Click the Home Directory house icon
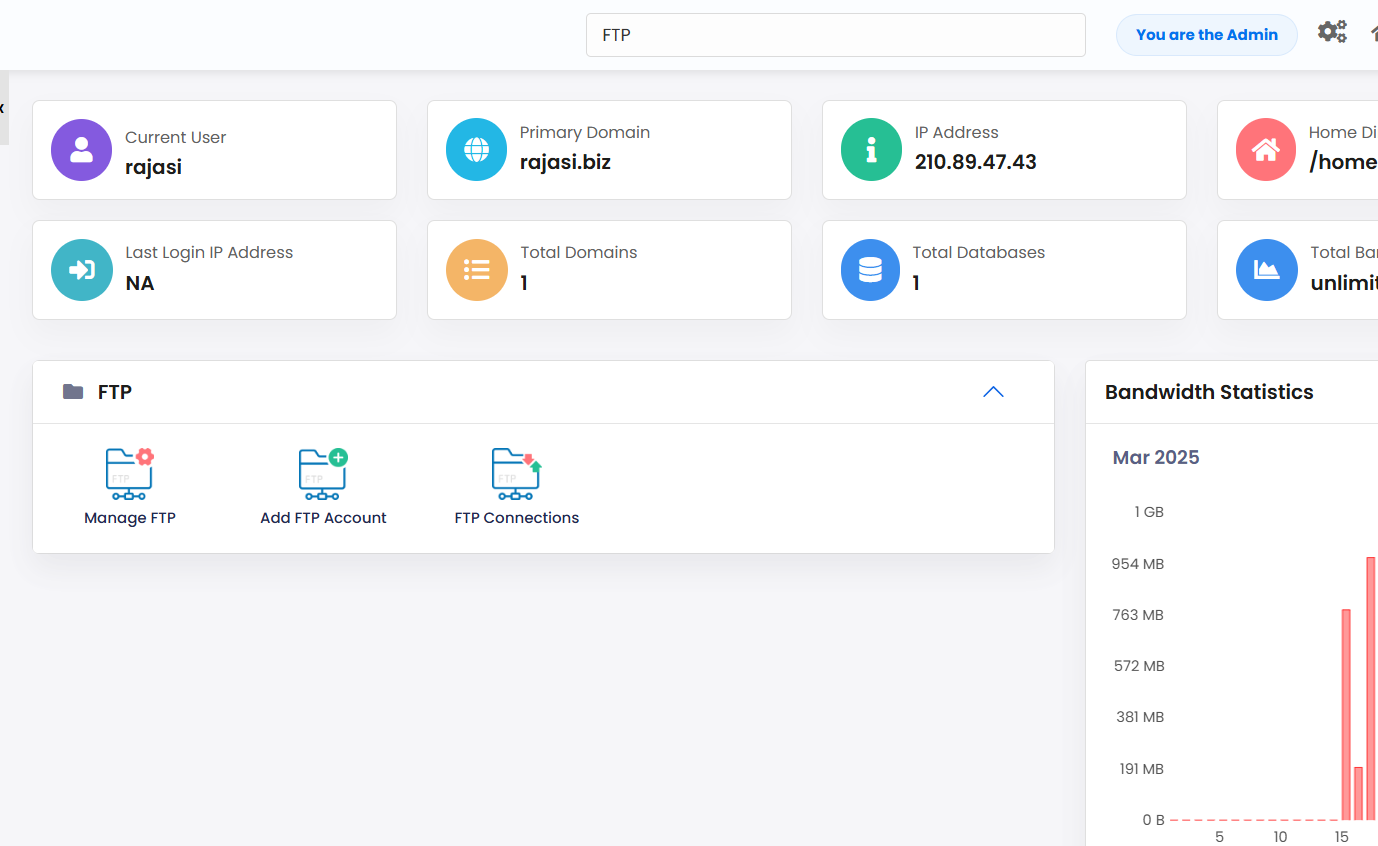The width and height of the screenshot is (1378, 846). pyautogui.click(x=1266, y=150)
